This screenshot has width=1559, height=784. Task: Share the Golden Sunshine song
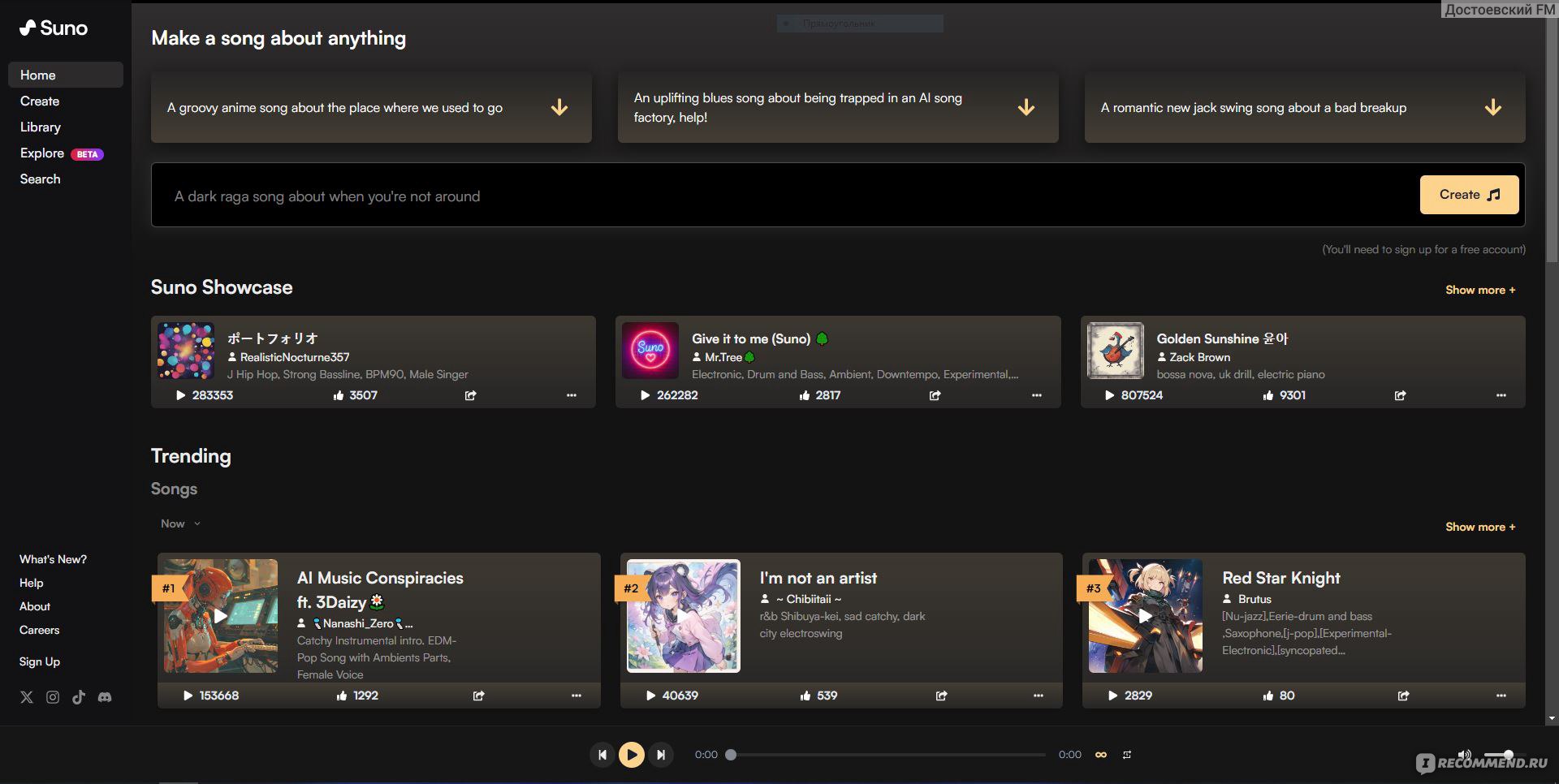click(1401, 395)
